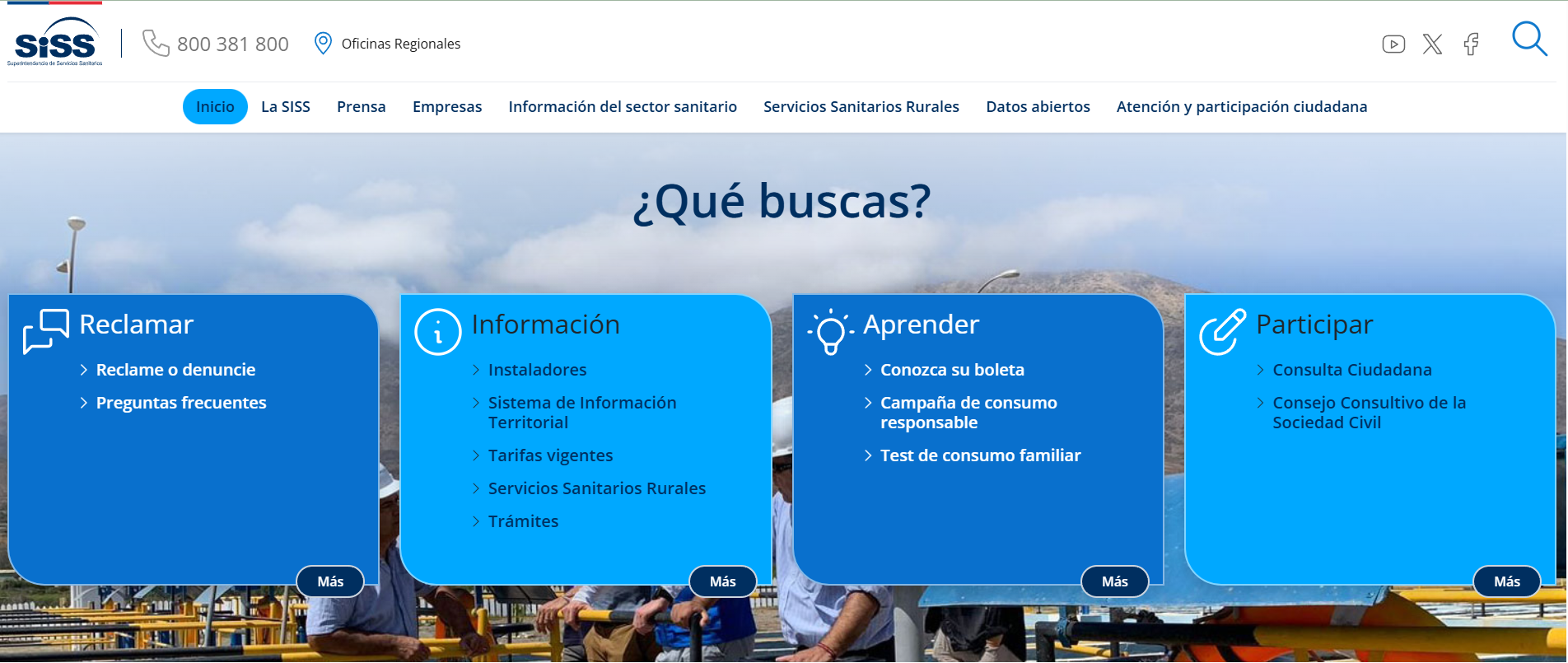Click Más button in Participar card

point(1507,581)
